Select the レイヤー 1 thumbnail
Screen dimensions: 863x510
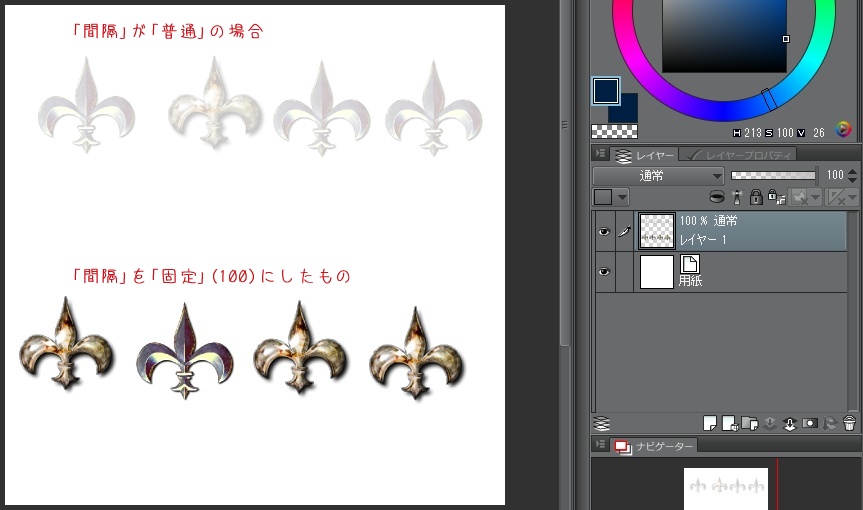pos(656,231)
